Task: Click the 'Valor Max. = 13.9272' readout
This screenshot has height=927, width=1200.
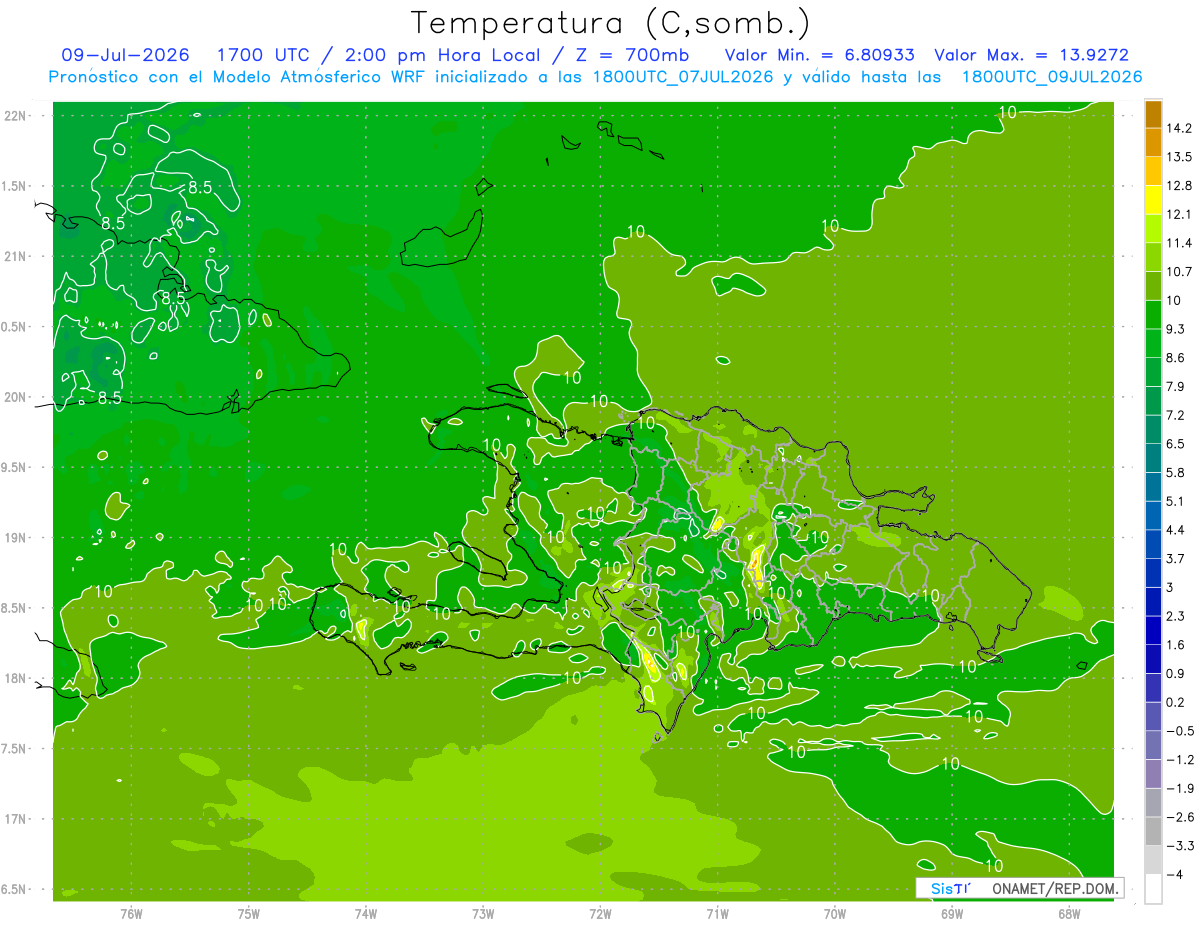Action: pos(1031,55)
